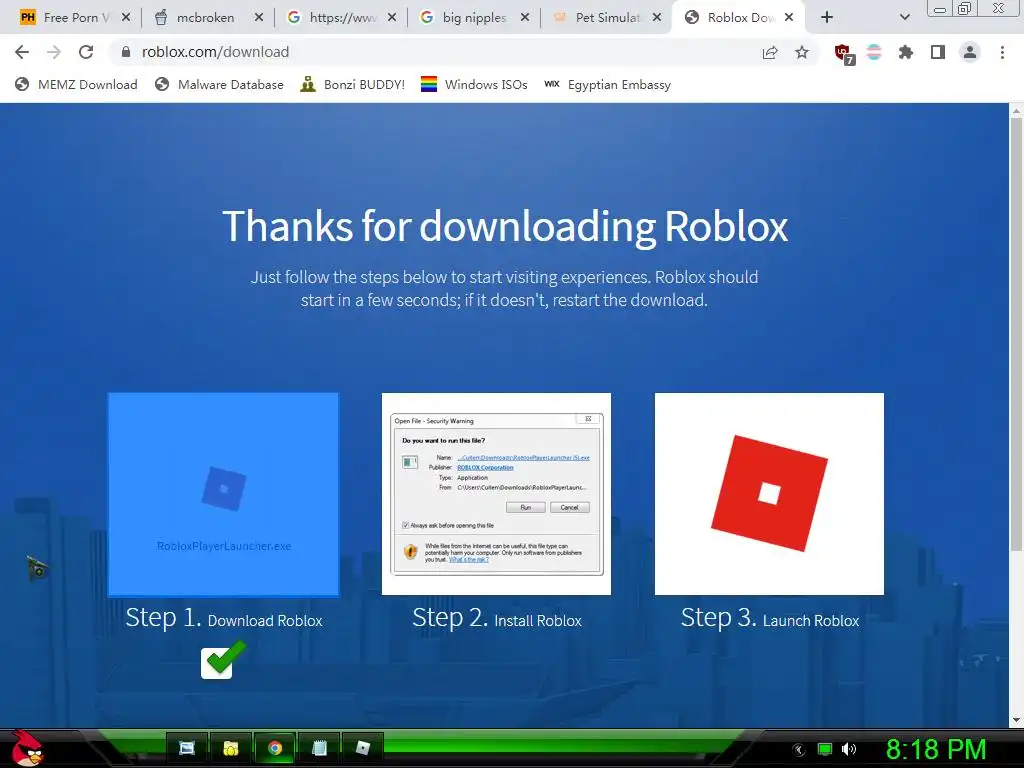1024x768 pixels.
Task: Open the share page icon
Action: click(770, 52)
